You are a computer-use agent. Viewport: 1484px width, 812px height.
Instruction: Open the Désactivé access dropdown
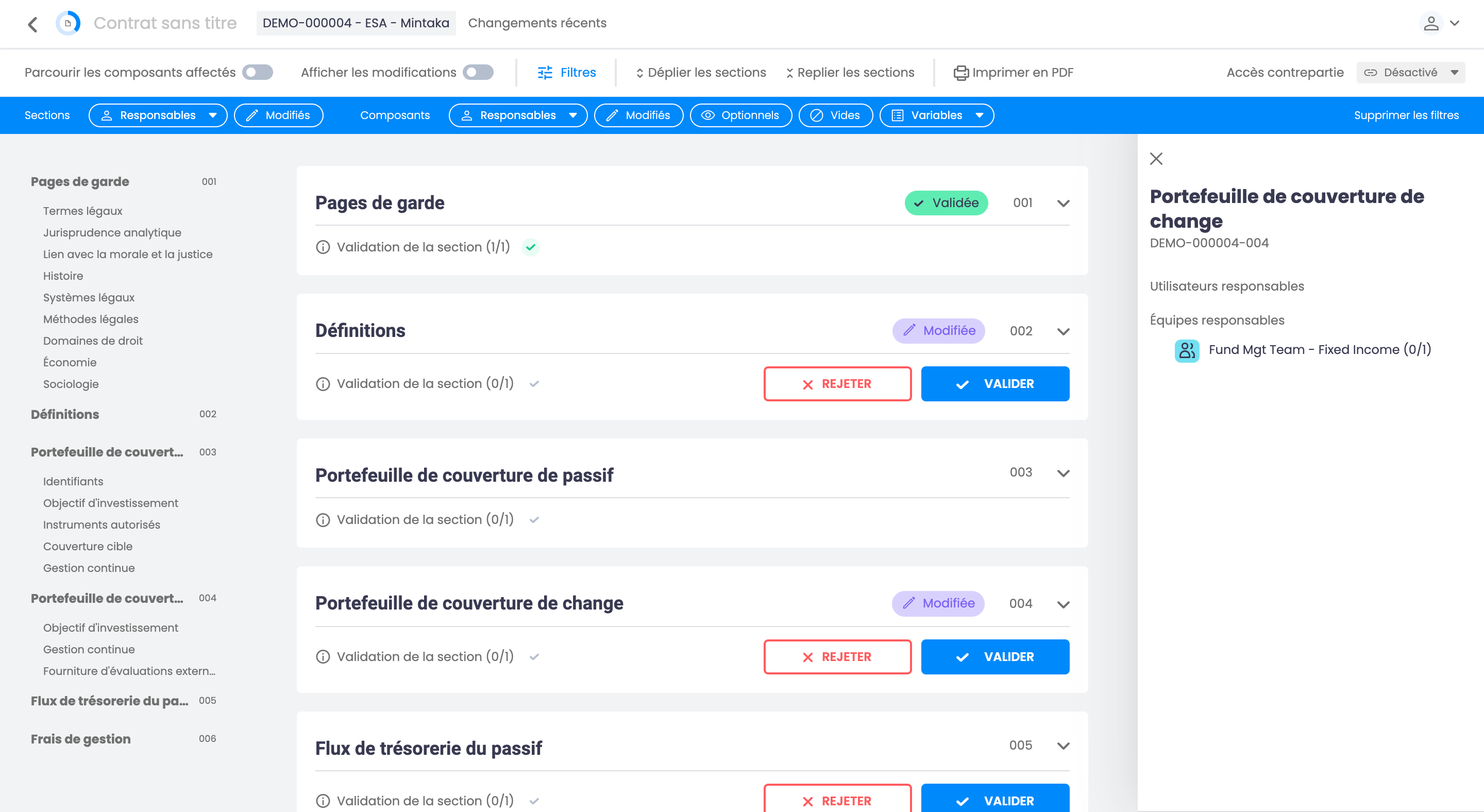[x=1410, y=73]
